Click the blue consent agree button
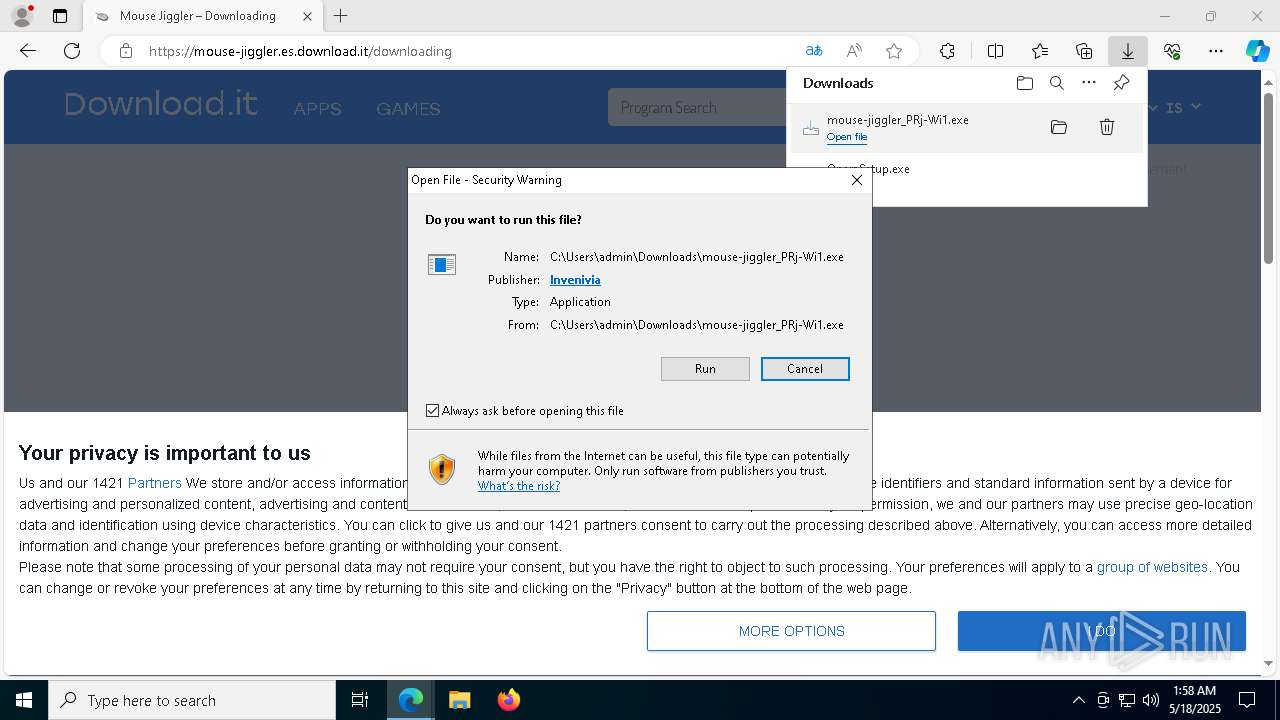1280x720 pixels. 1102,631
